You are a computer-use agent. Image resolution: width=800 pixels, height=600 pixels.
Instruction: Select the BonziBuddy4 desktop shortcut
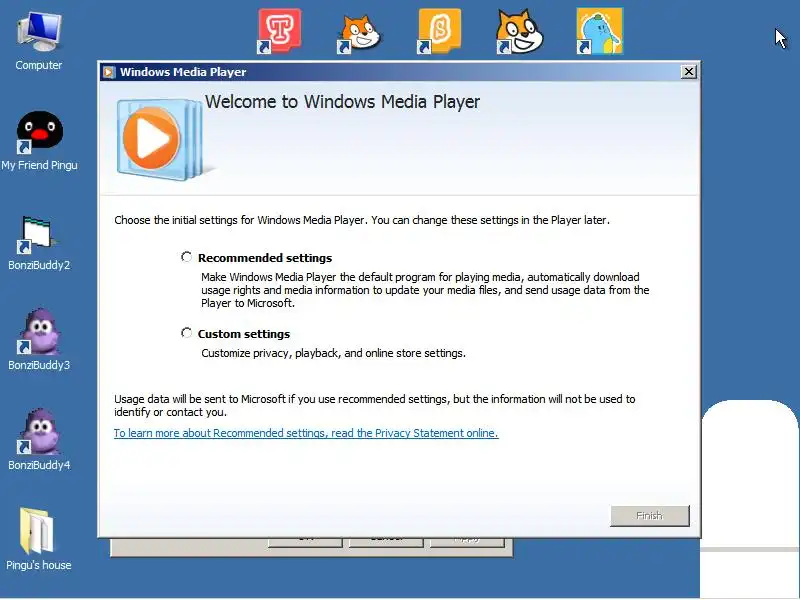[39, 440]
